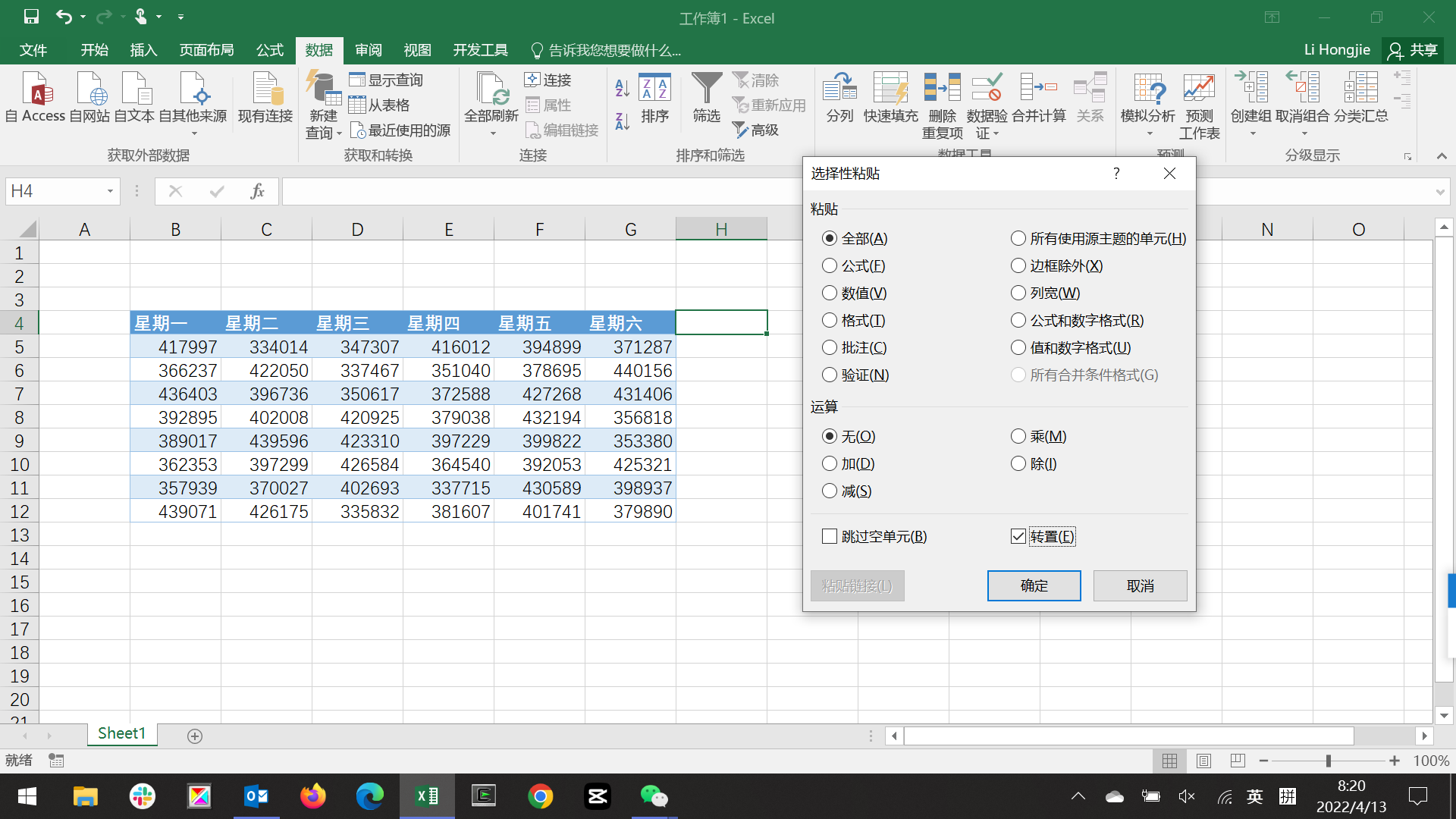Expand the 全部刷新 dropdown arrow

click(x=492, y=133)
